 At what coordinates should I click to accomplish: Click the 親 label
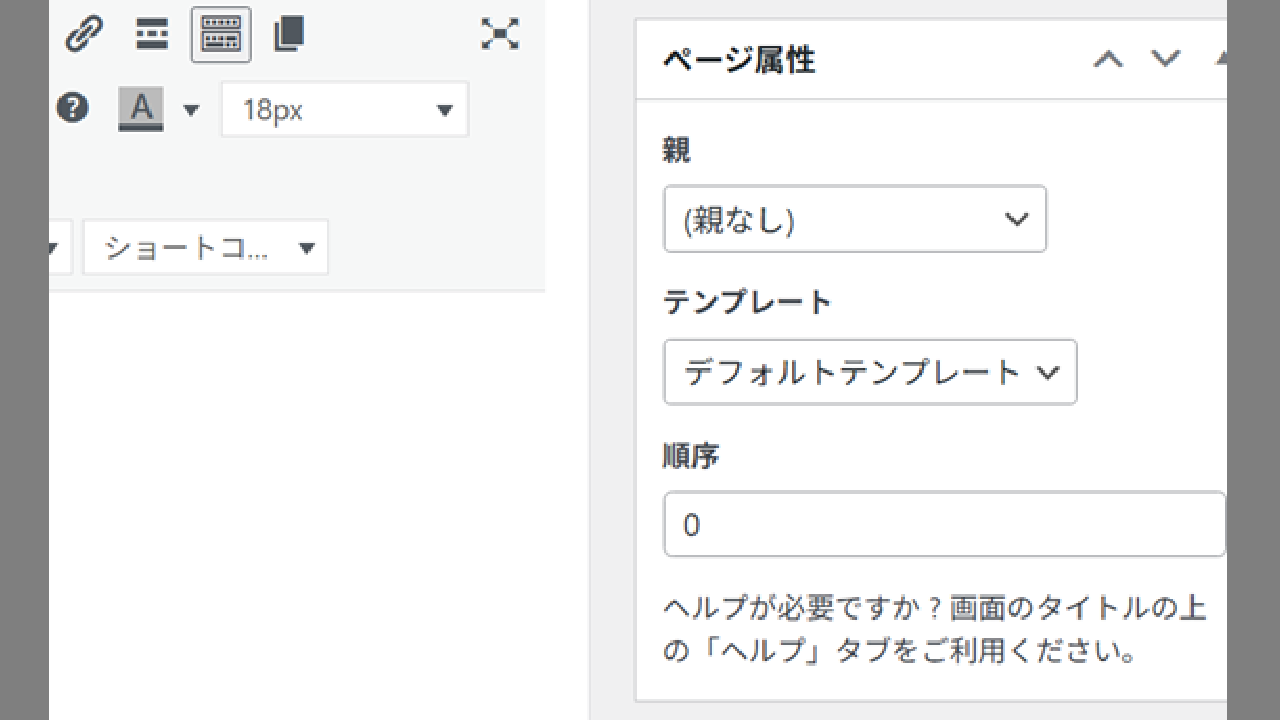(677, 150)
